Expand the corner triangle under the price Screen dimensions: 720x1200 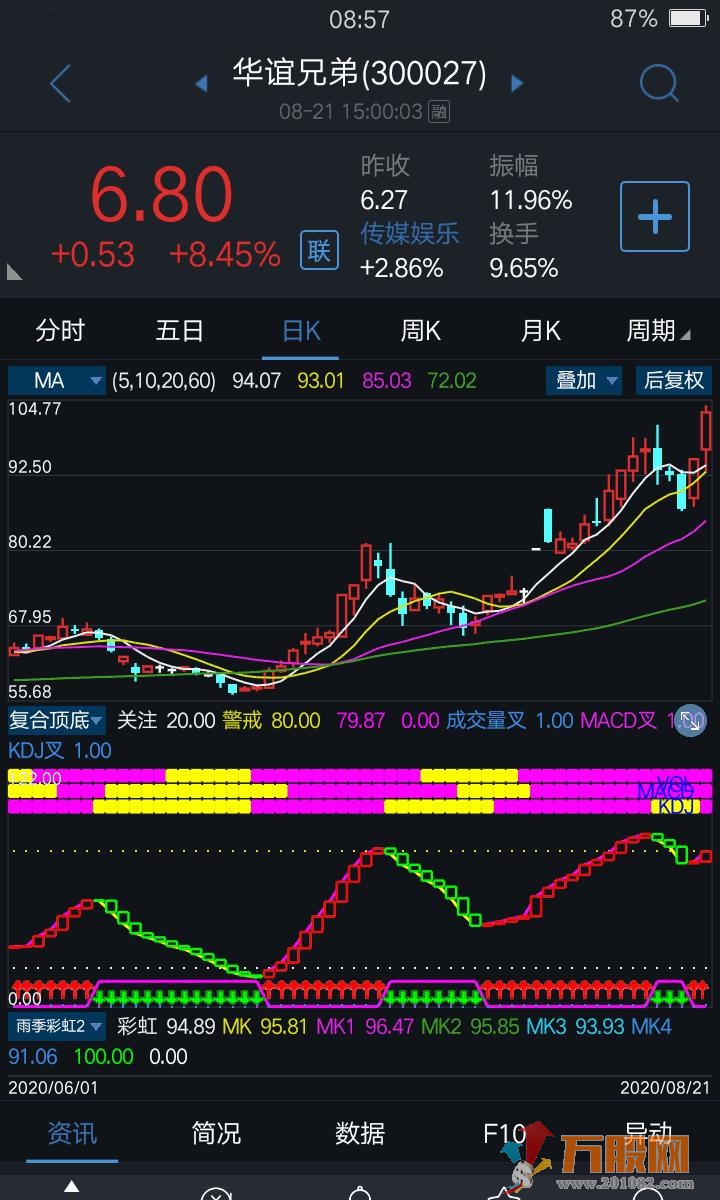pos(14,271)
